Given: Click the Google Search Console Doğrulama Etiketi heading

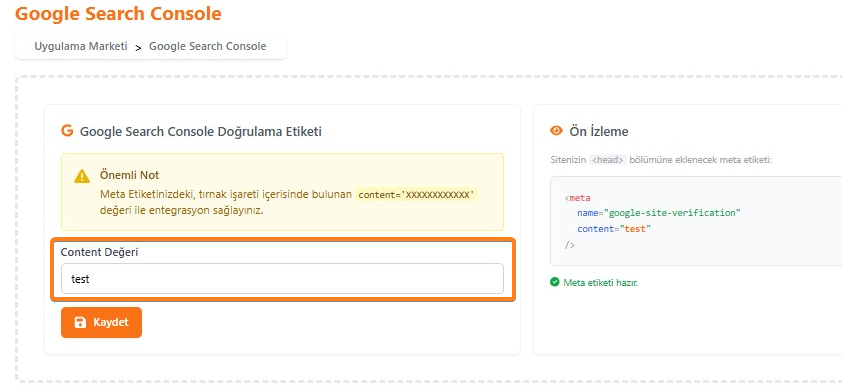Looking at the screenshot, I should [x=201, y=131].
